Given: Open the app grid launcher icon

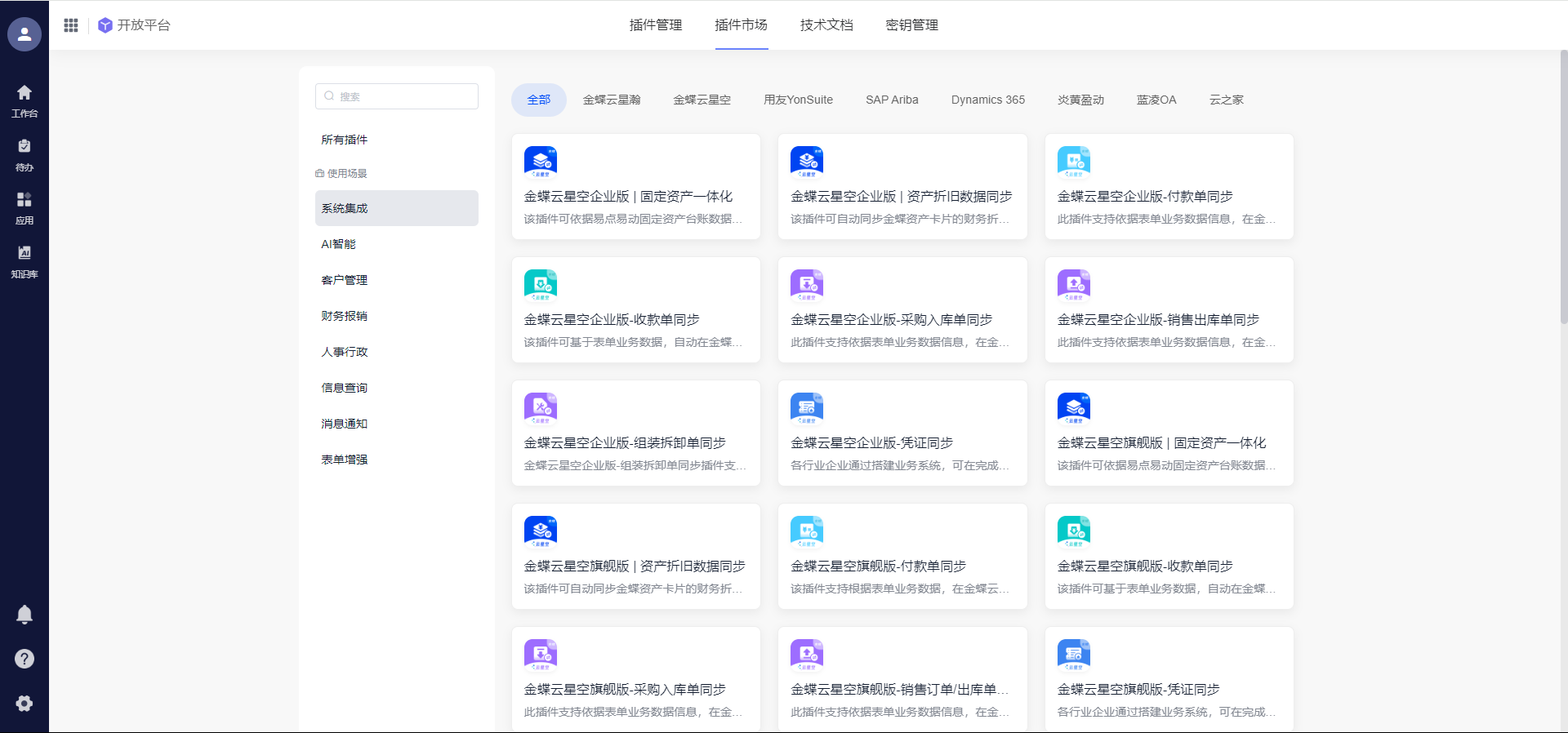Looking at the screenshot, I should (x=71, y=25).
